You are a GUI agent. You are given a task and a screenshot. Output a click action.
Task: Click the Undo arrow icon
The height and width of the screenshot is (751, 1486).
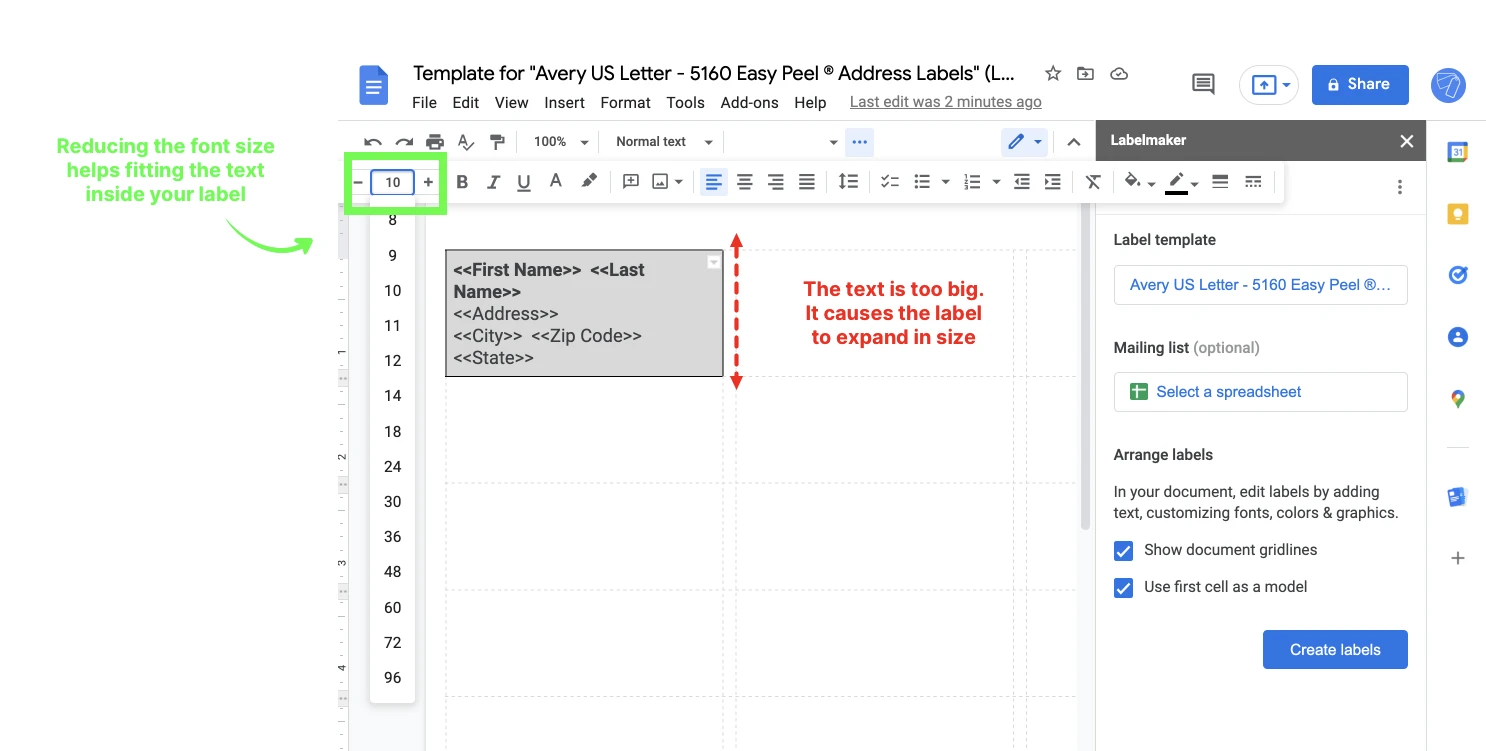tap(373, 142)
